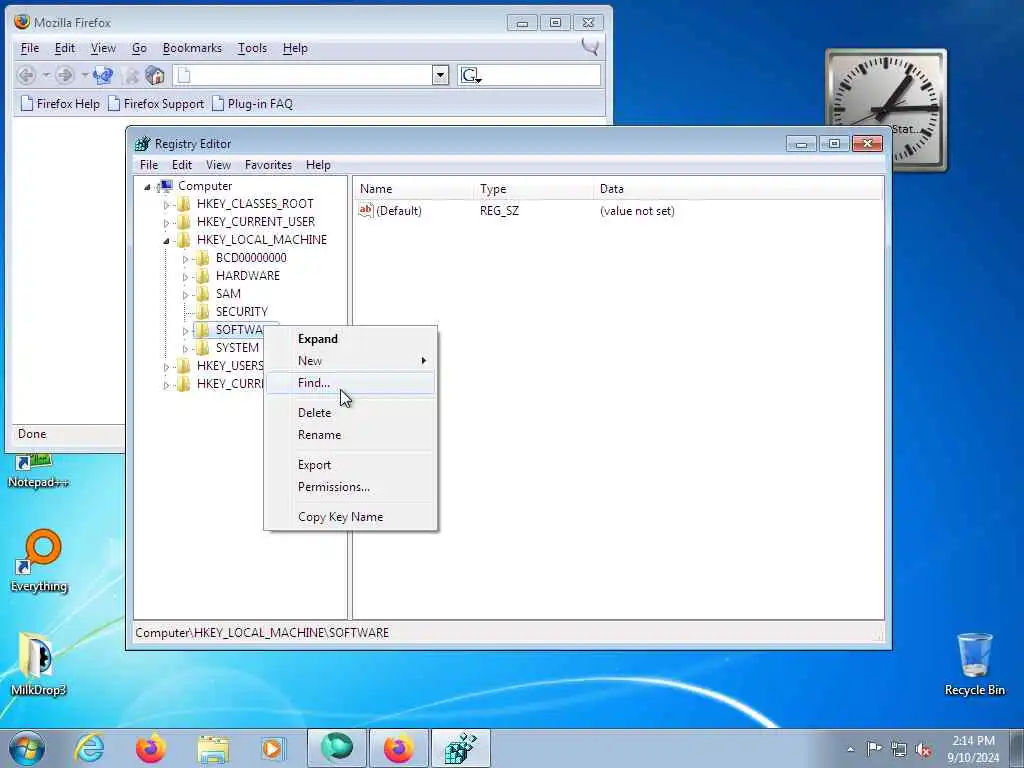
Task: Choose Delete in the context menu
Action: click(x=351, y=413)
